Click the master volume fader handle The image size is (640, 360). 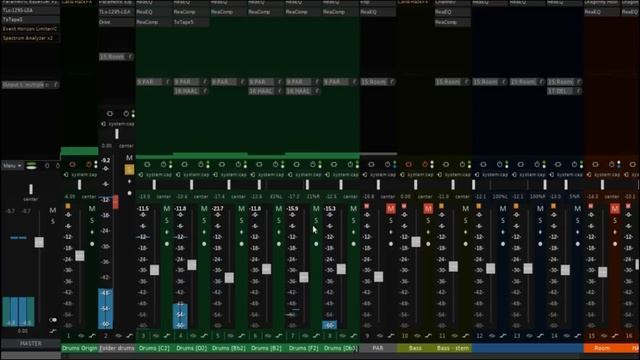point(39,242)
